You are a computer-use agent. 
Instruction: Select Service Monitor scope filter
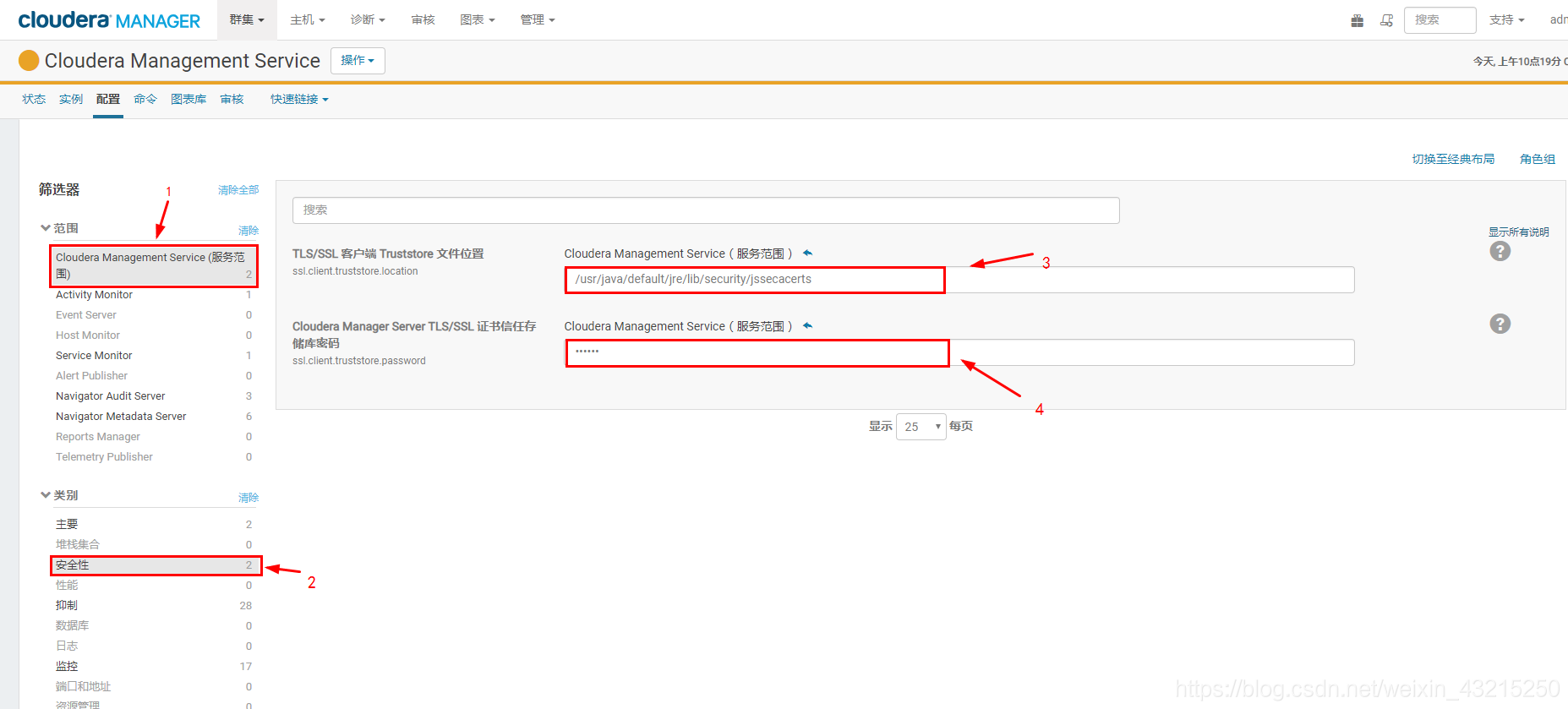coord(154,356)
